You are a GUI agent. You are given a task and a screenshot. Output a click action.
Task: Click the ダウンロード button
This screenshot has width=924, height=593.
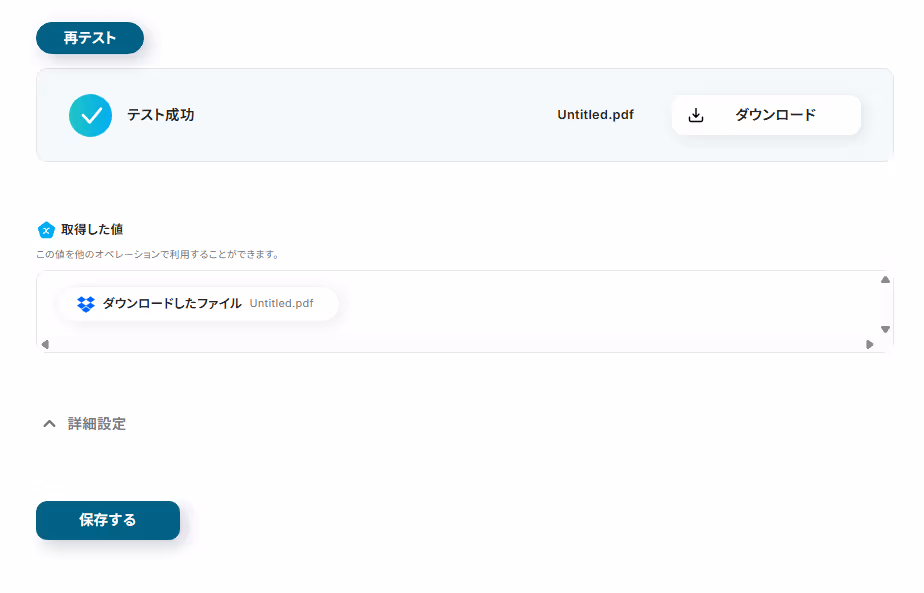(766, 115)
